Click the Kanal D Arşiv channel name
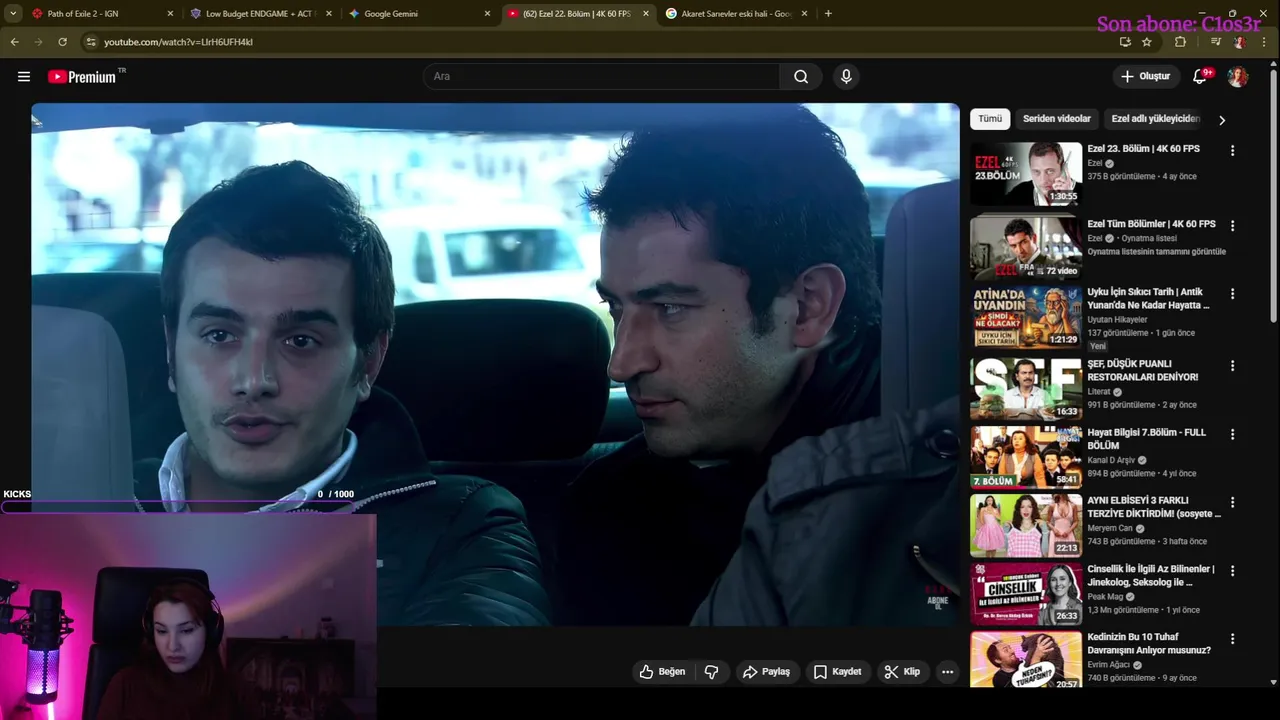1280x720 pixels. point(1112,461)
